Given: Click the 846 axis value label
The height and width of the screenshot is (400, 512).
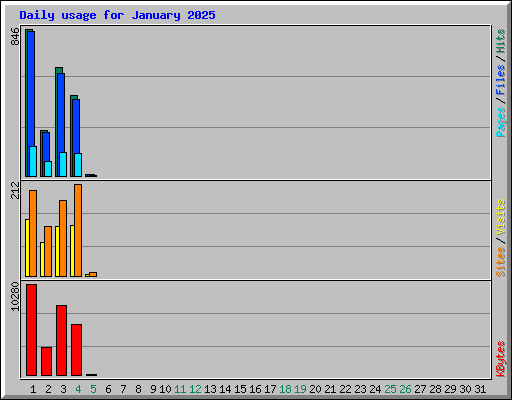Looking at the screenshot, I should pos(15,36).
